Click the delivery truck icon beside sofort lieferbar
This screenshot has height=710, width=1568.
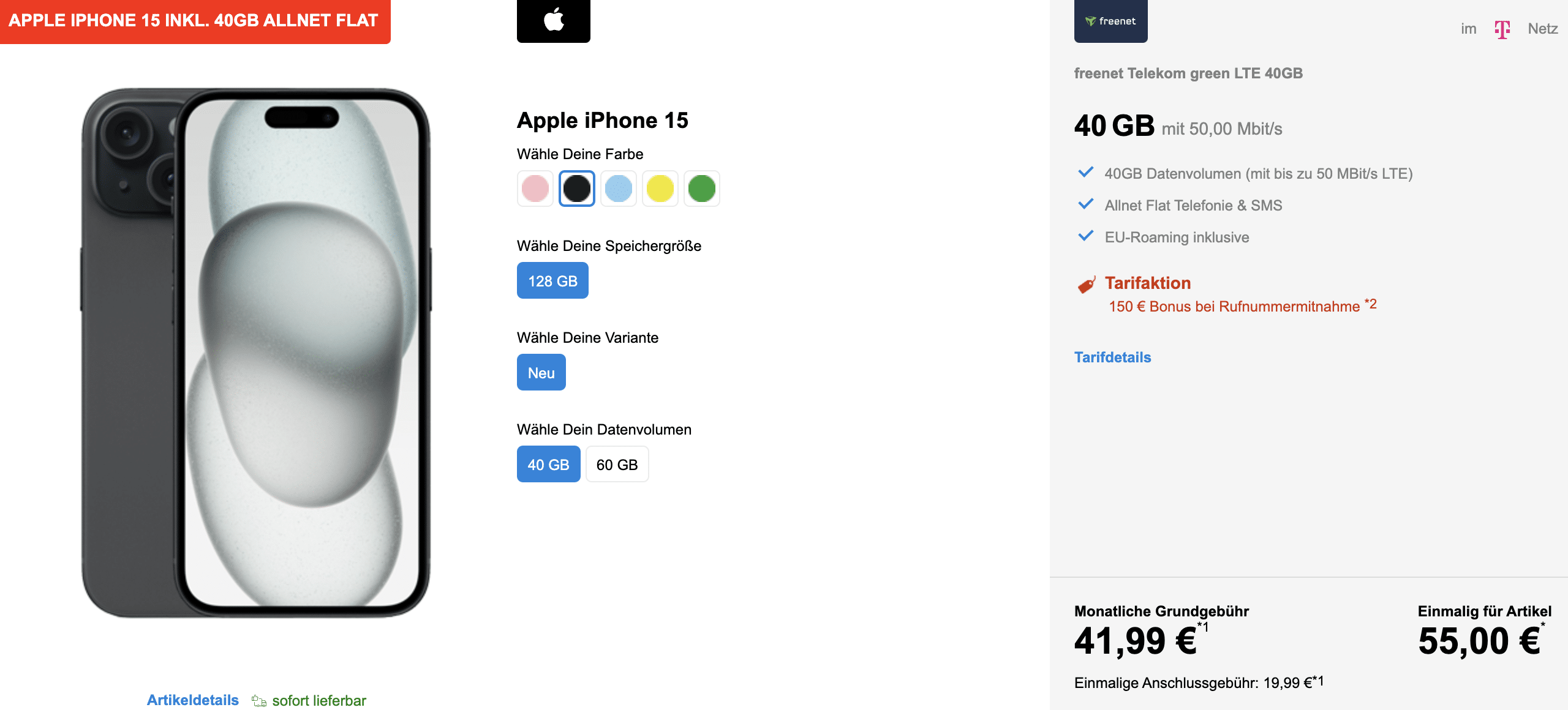pyautogui.click(x=259, y=701)
